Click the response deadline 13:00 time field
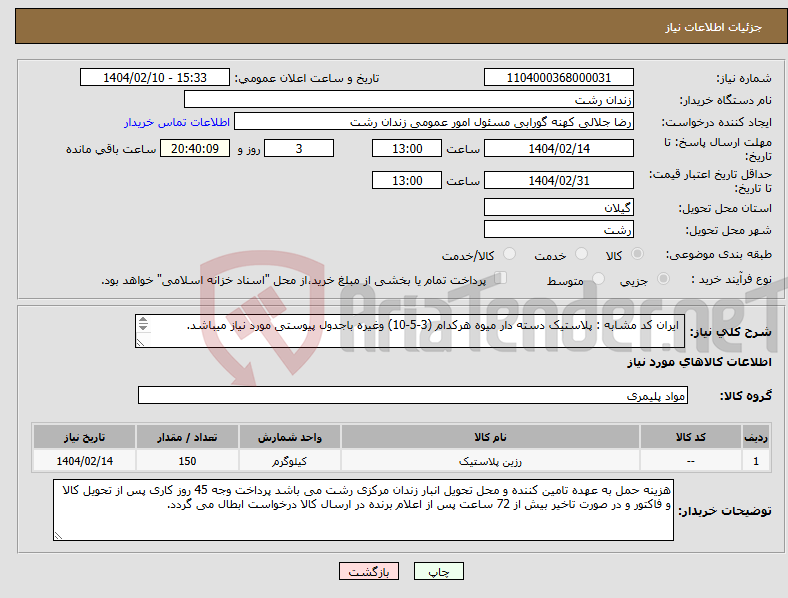 (x=407, y=148)
